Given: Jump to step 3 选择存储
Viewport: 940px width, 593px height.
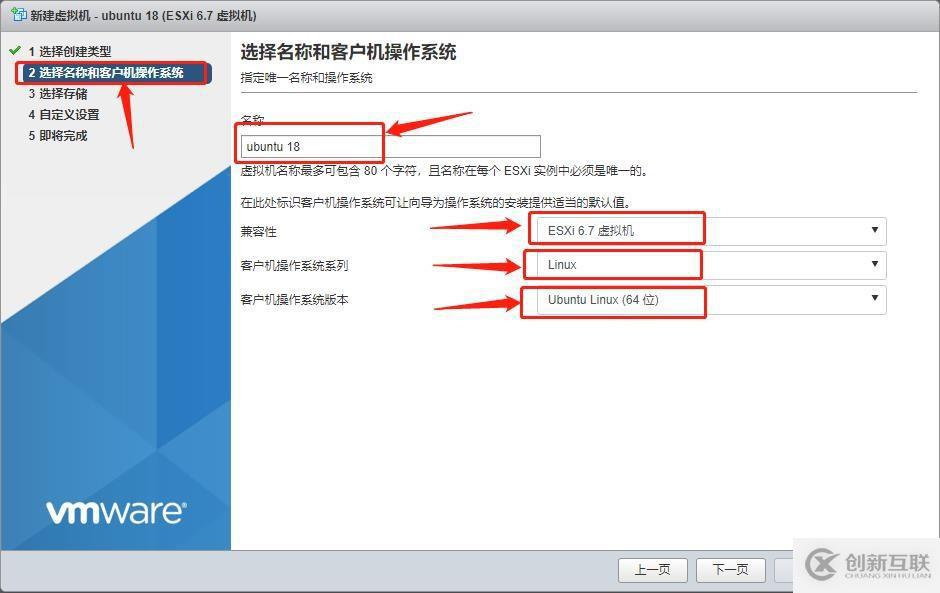Looking at the screenshot, I should pyautogui.click(x=58, y=94).
